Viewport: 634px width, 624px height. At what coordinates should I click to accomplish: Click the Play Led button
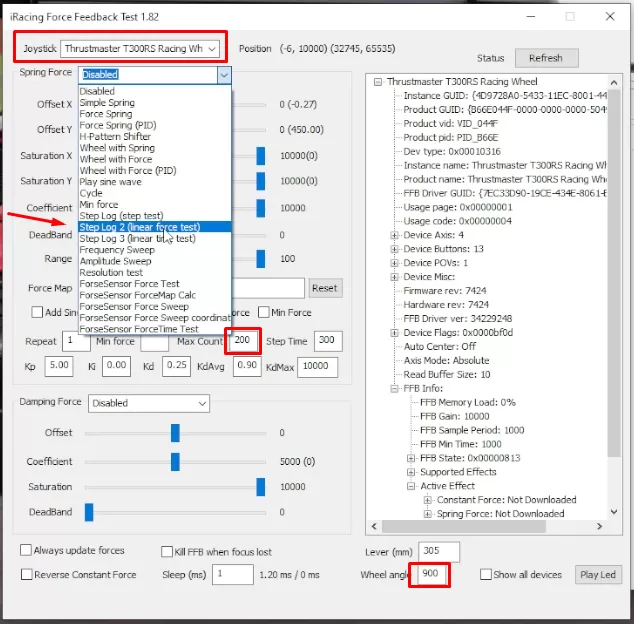click(x=598, y=575)
